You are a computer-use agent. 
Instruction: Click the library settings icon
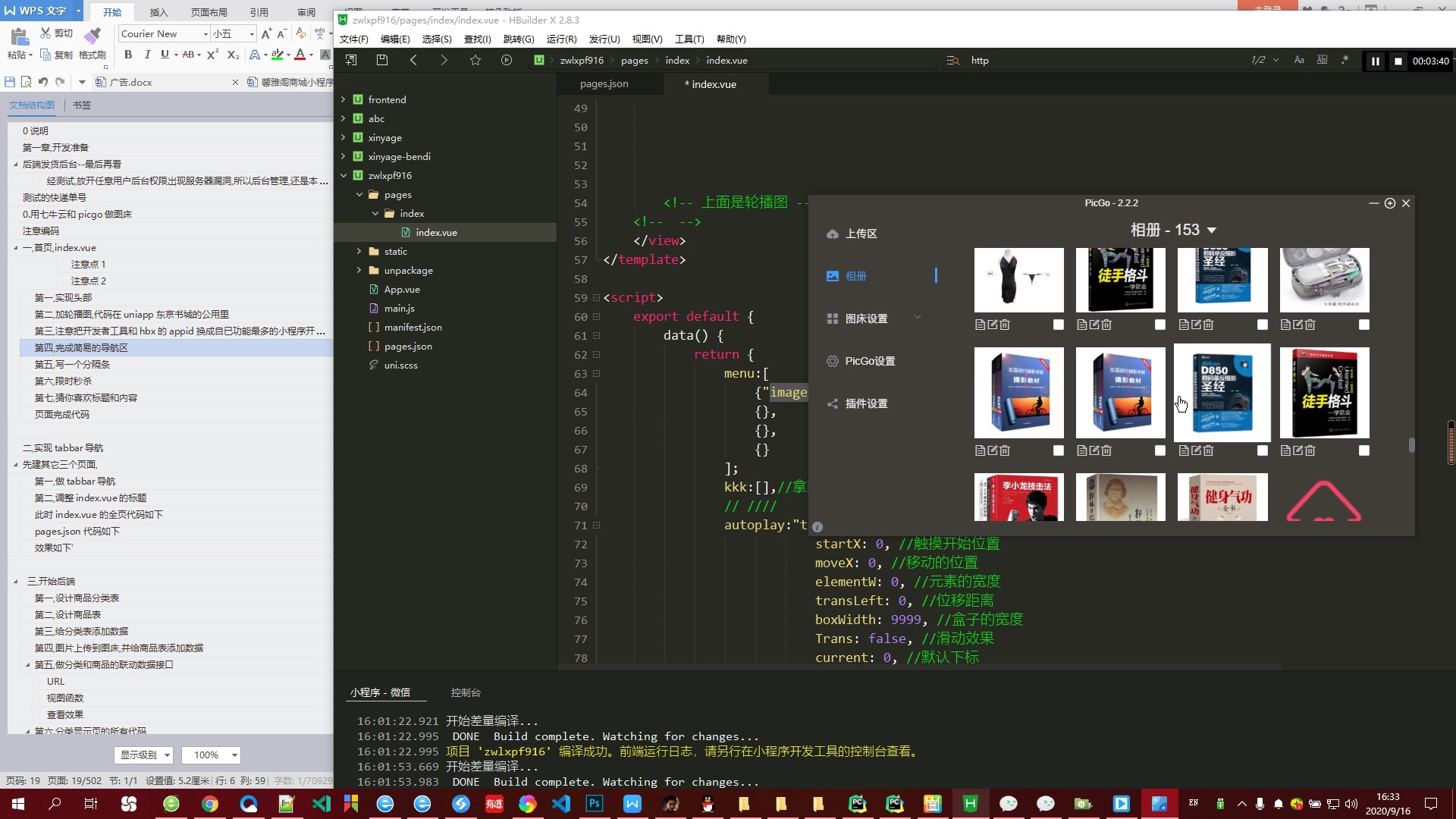(832, 319)
